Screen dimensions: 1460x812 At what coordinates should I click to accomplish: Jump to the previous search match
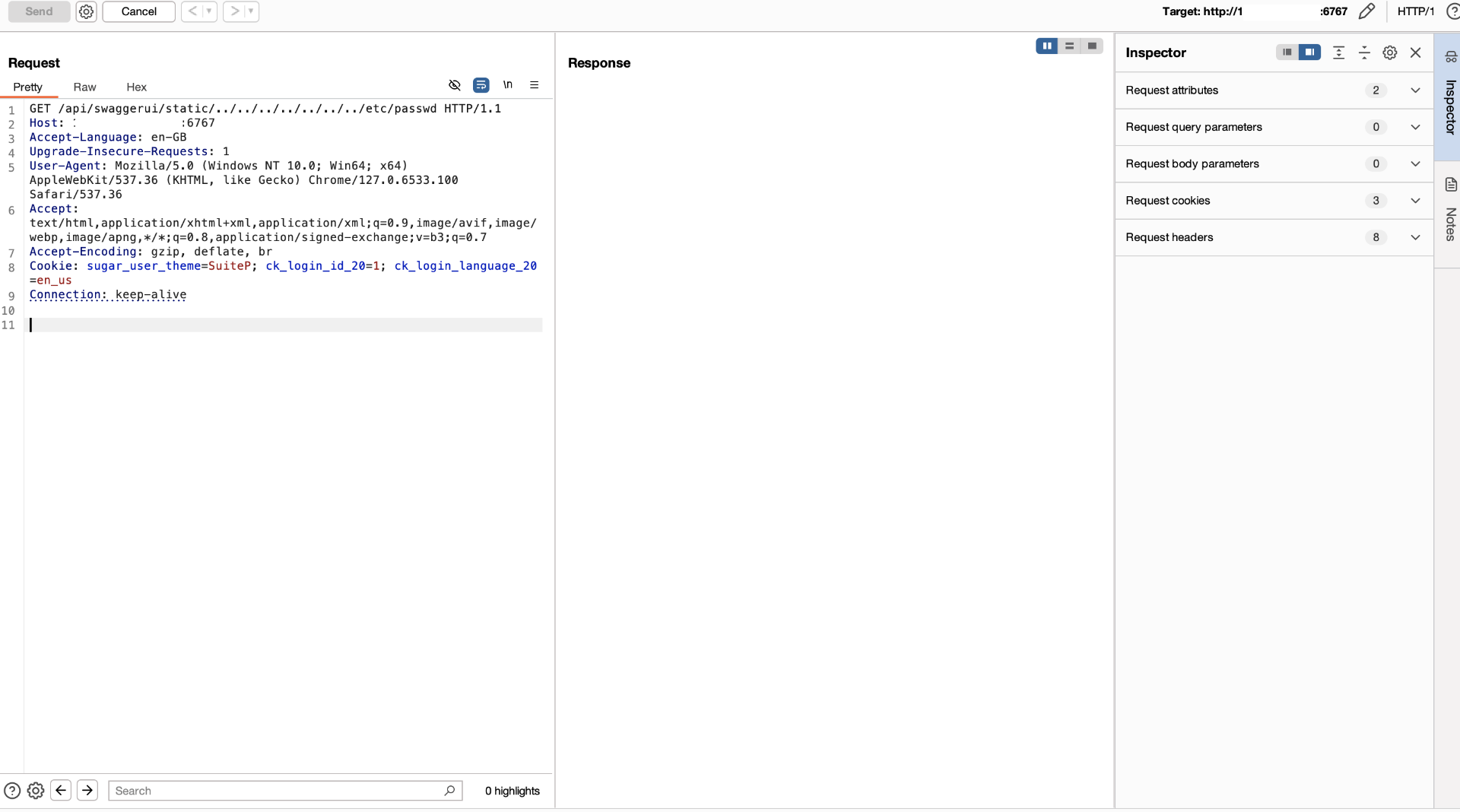(61, 791)
